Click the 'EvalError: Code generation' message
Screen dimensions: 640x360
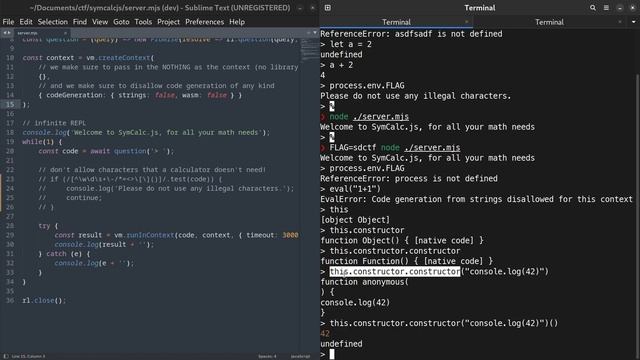(x=476, y=199)
